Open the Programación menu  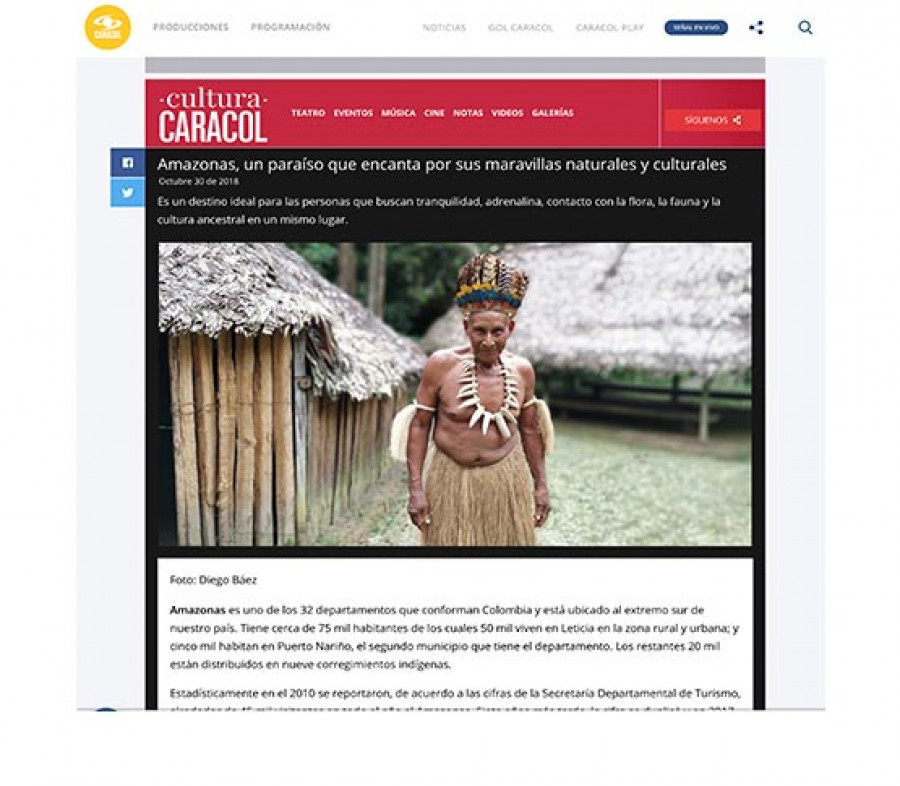290,27
